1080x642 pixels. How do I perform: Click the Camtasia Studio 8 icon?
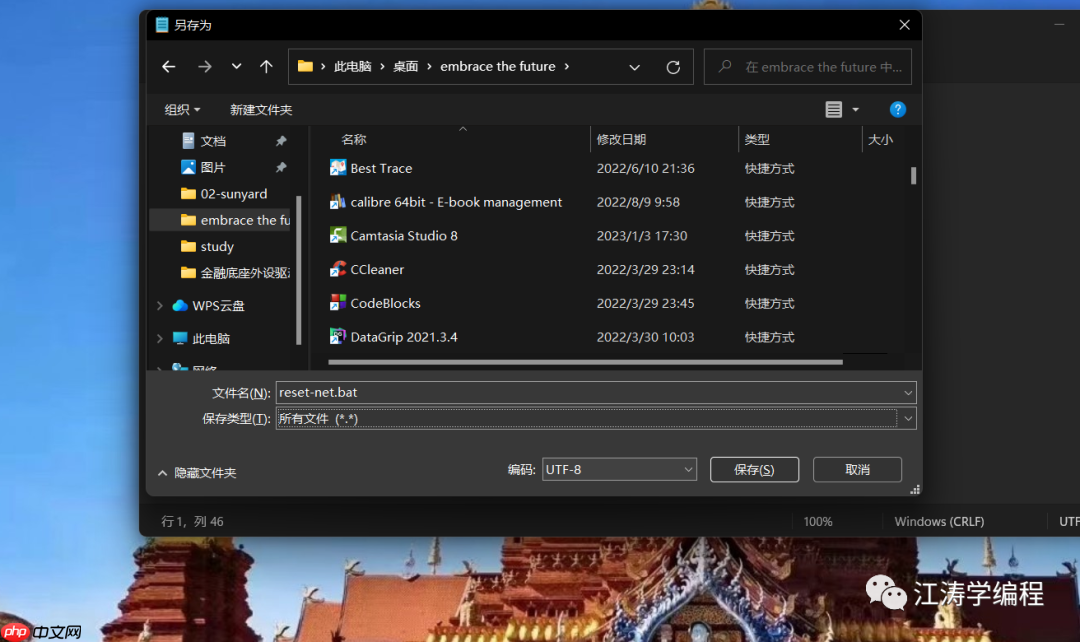point(339,235)
